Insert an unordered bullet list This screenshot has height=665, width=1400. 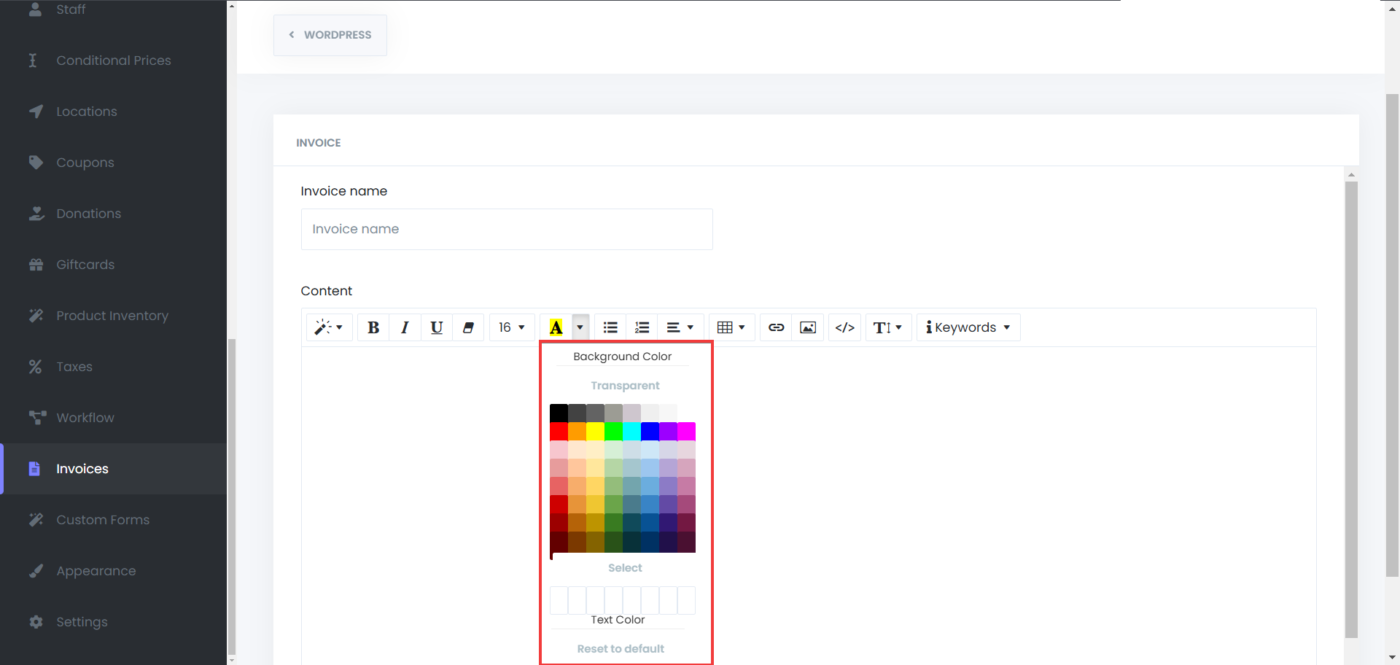click(x=610, y=327)
